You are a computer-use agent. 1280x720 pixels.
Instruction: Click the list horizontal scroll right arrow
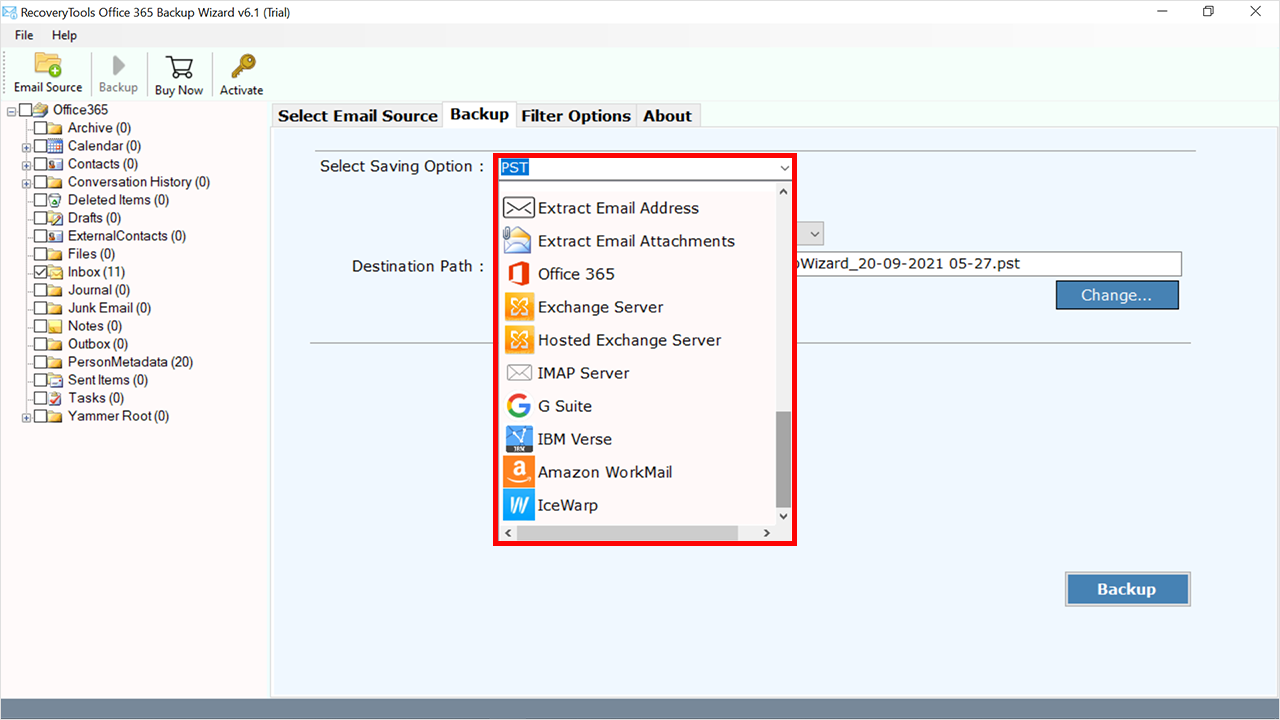coord(767,534)
